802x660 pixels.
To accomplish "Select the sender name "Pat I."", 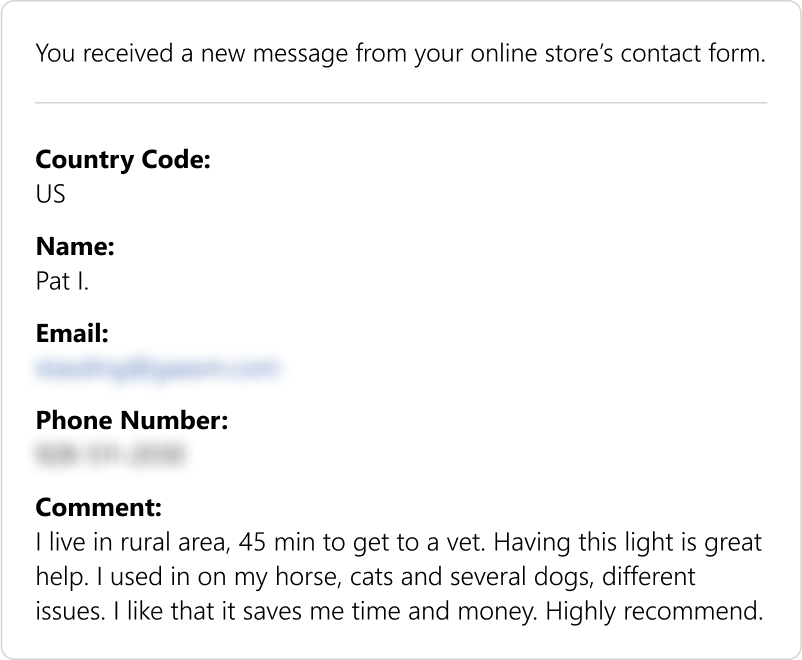I will [62, 281].
